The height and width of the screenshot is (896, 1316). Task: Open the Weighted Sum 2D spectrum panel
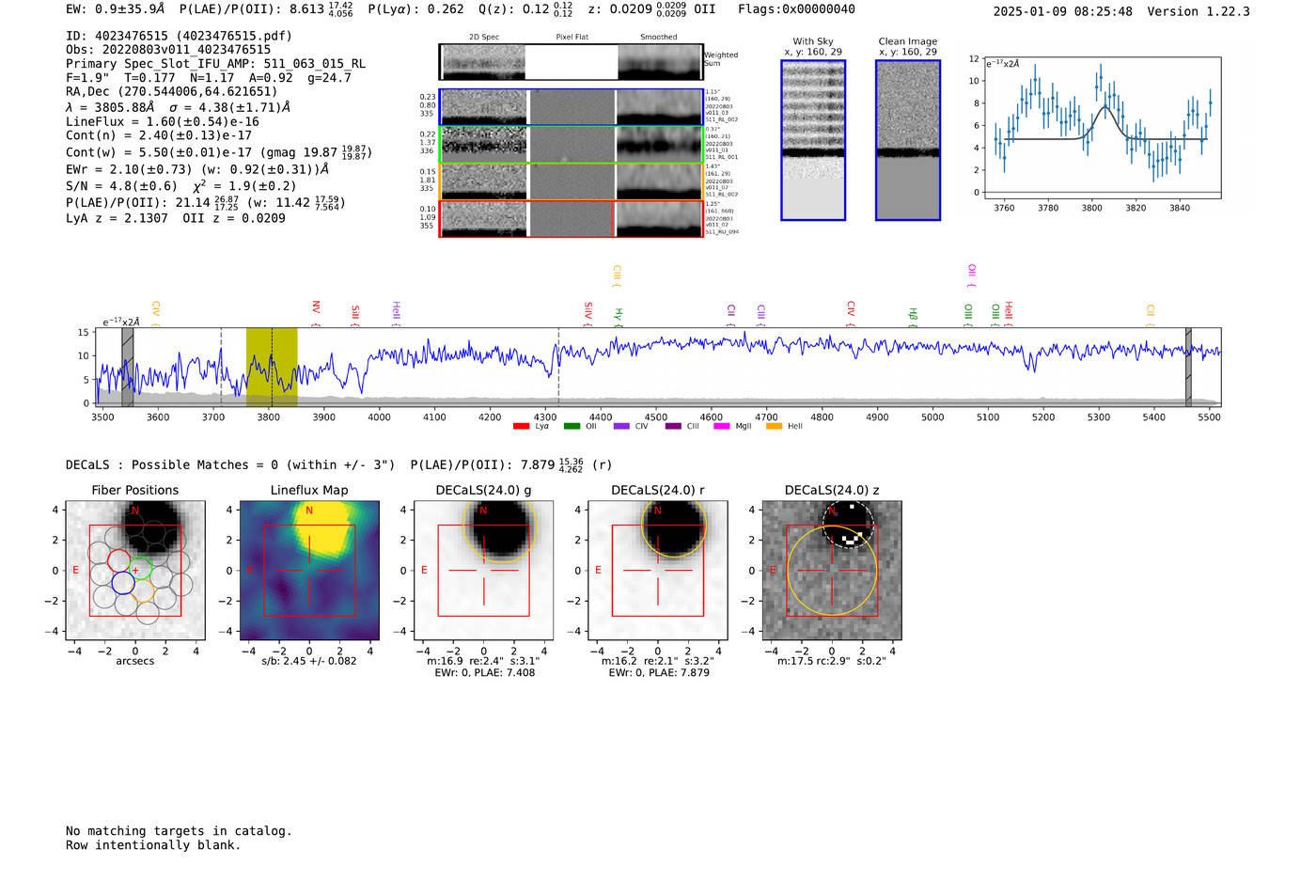[571, 62]
